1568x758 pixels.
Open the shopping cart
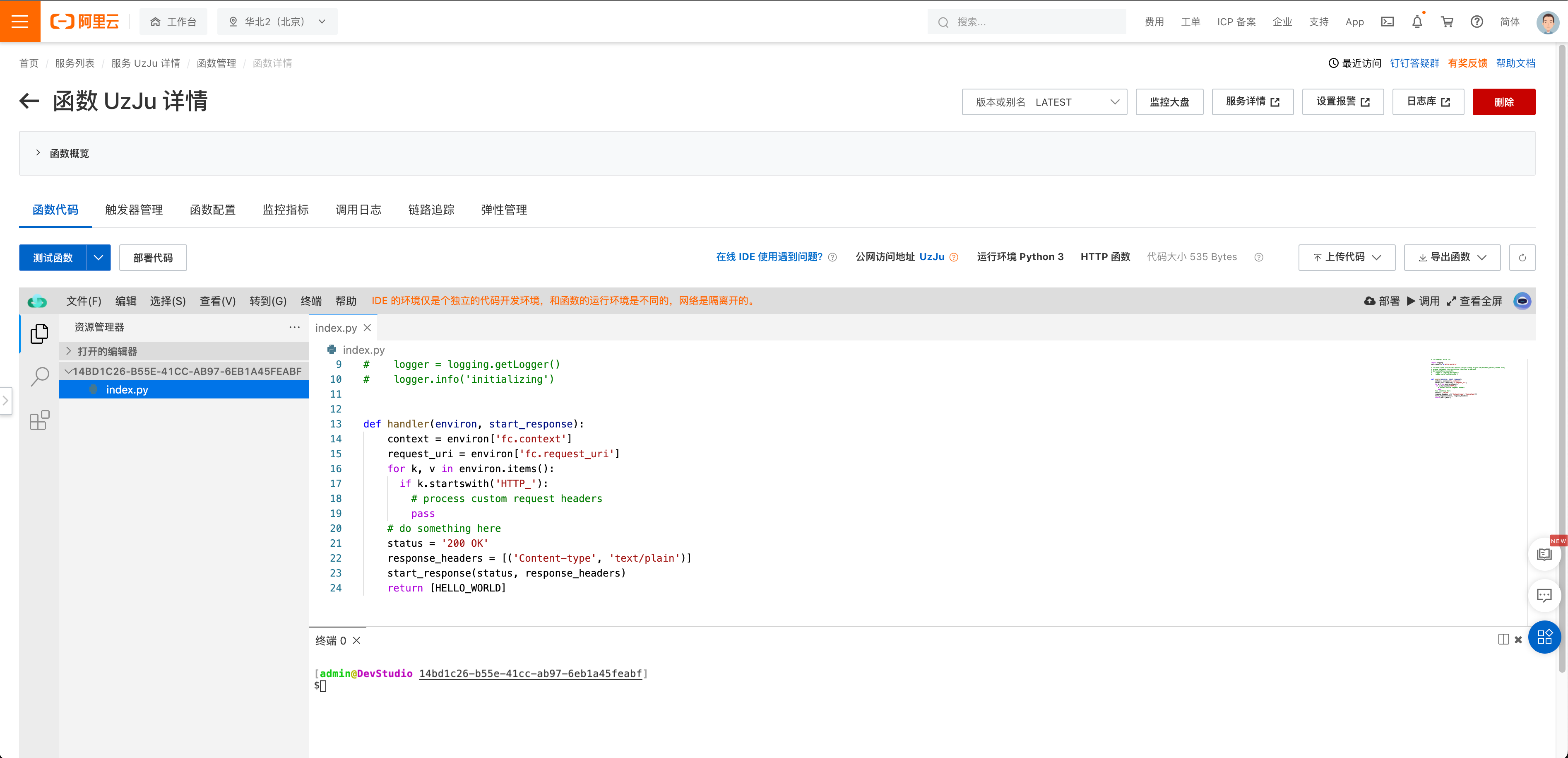pos(1447,21)
